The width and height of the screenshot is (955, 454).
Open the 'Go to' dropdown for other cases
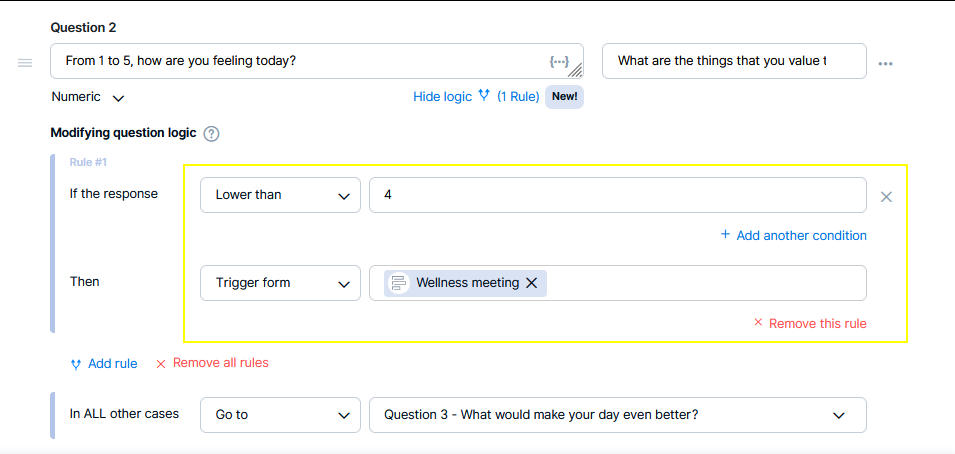click(280, 415)
